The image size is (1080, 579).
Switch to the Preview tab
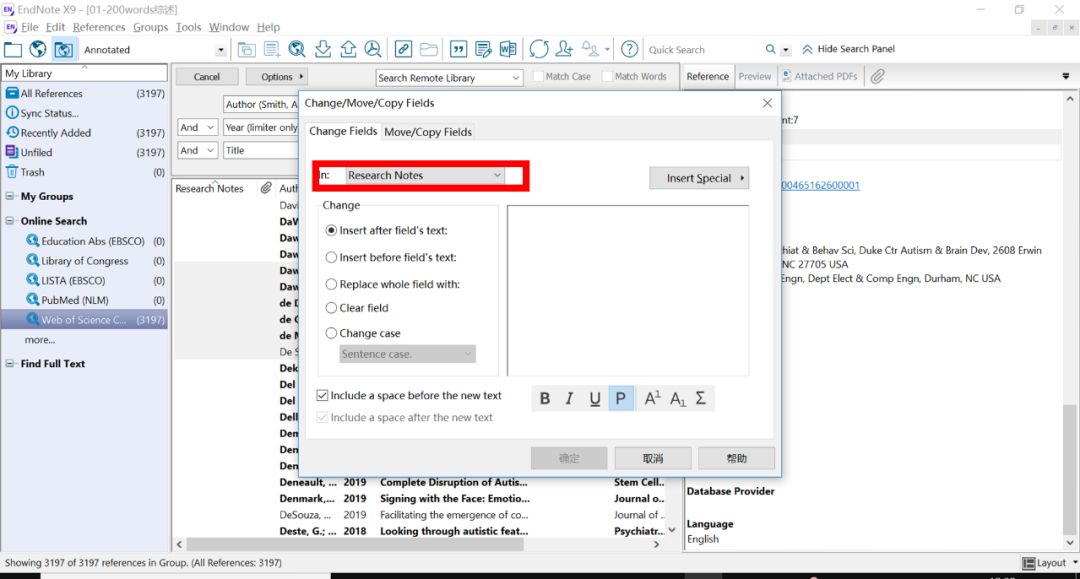point(755,76)
